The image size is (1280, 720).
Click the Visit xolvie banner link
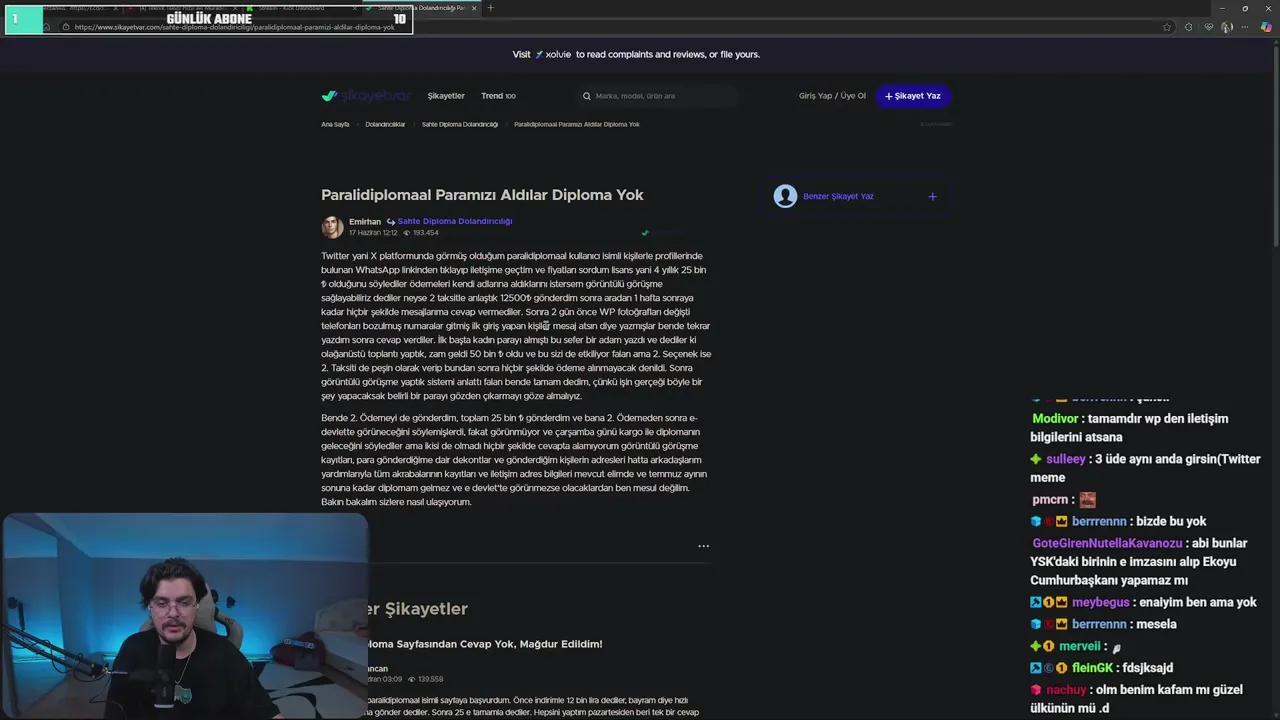(636, 54)
